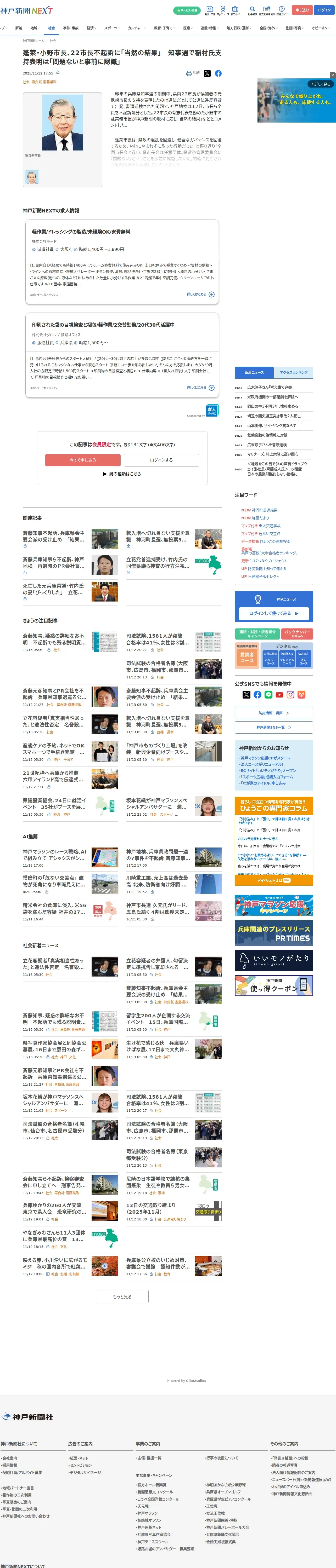
Task: Select the 事件・事故 navigation item
Action: pos(71,28)
